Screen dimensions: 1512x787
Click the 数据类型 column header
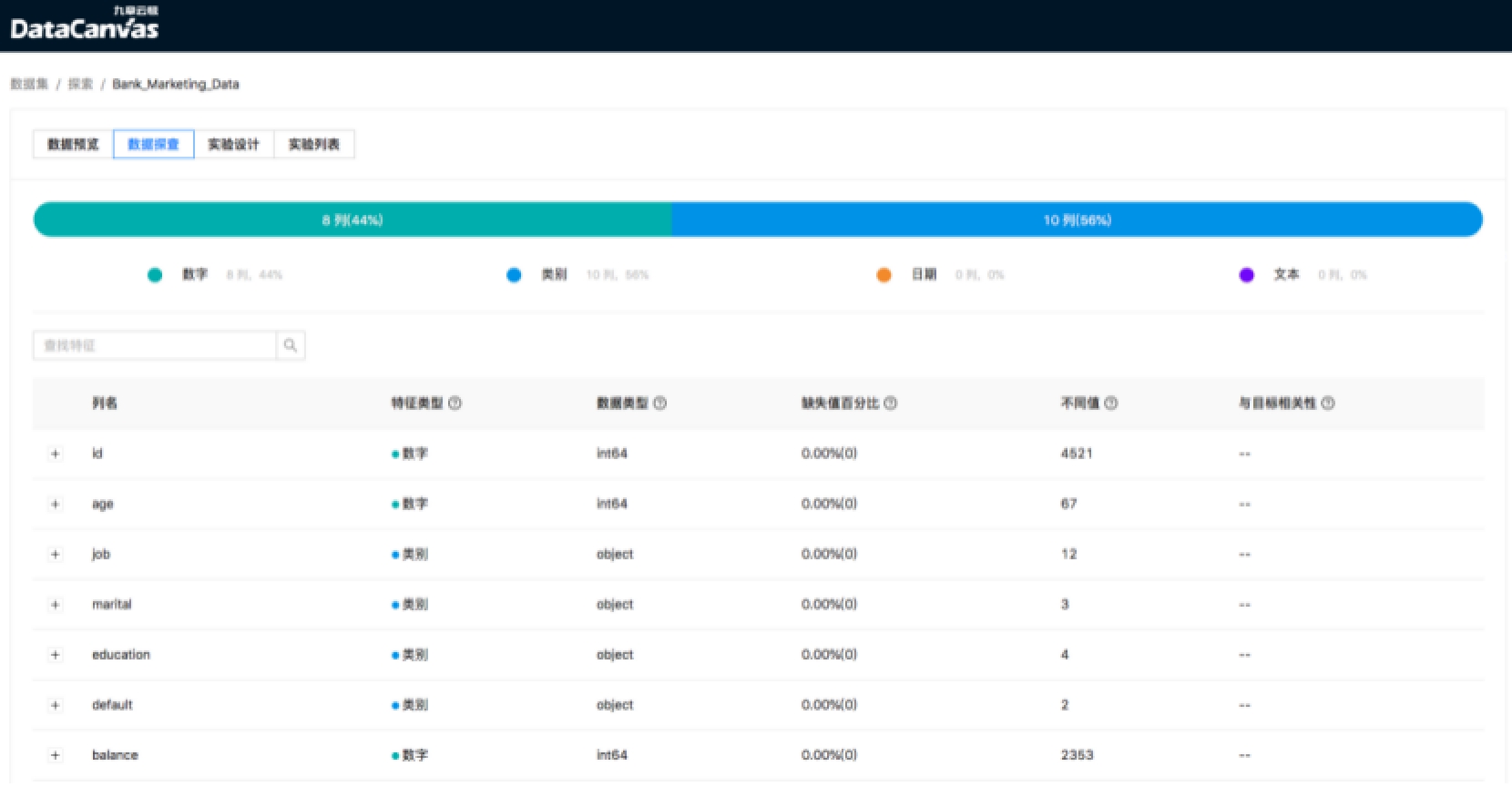coord(622,403)
